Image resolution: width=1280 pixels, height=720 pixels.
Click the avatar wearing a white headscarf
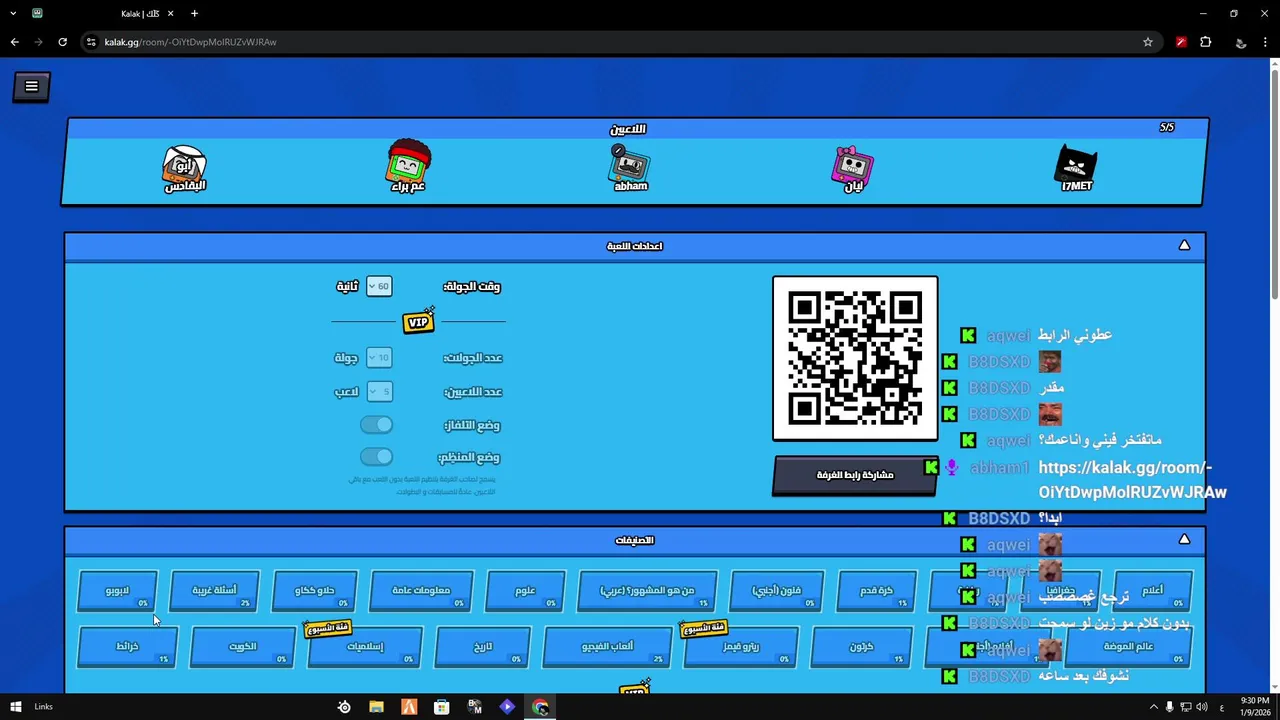click(x=185, y=168)
